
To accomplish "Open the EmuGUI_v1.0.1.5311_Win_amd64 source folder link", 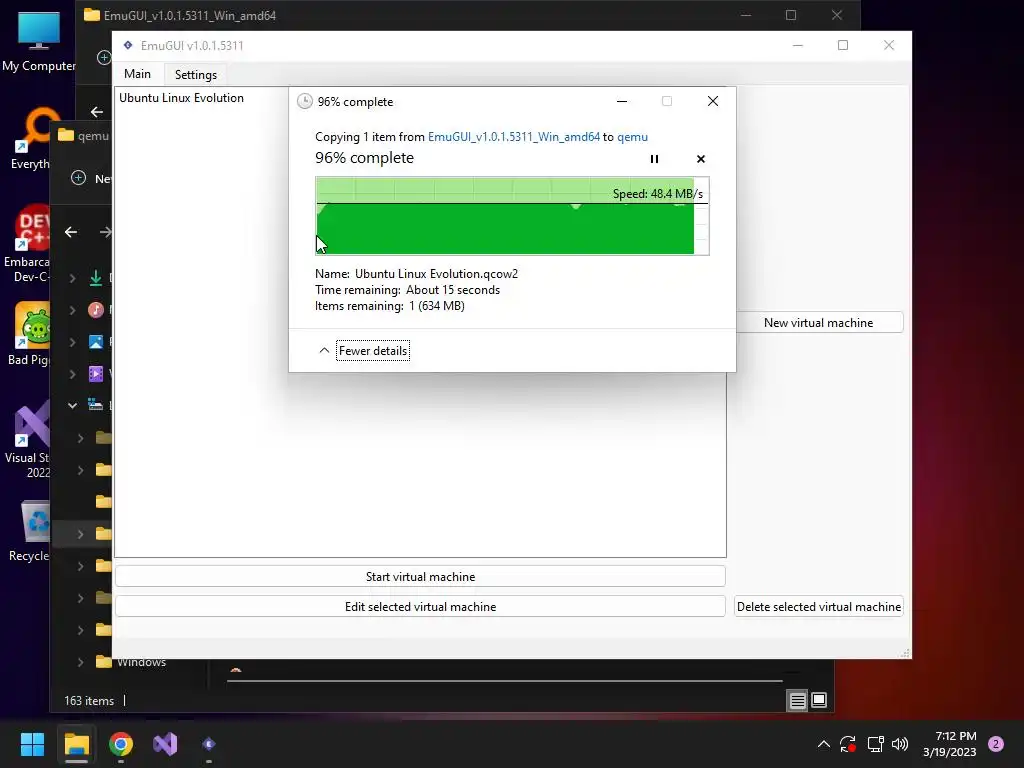I will click(x=513, y=136).
